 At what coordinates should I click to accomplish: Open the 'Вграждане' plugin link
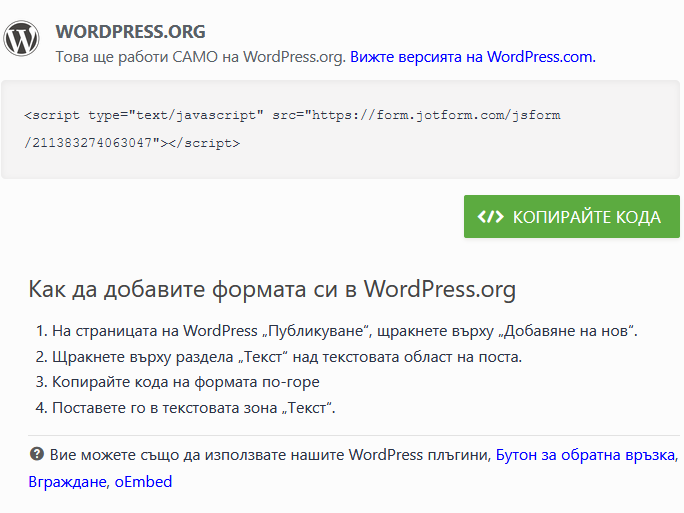coord(68,482)
